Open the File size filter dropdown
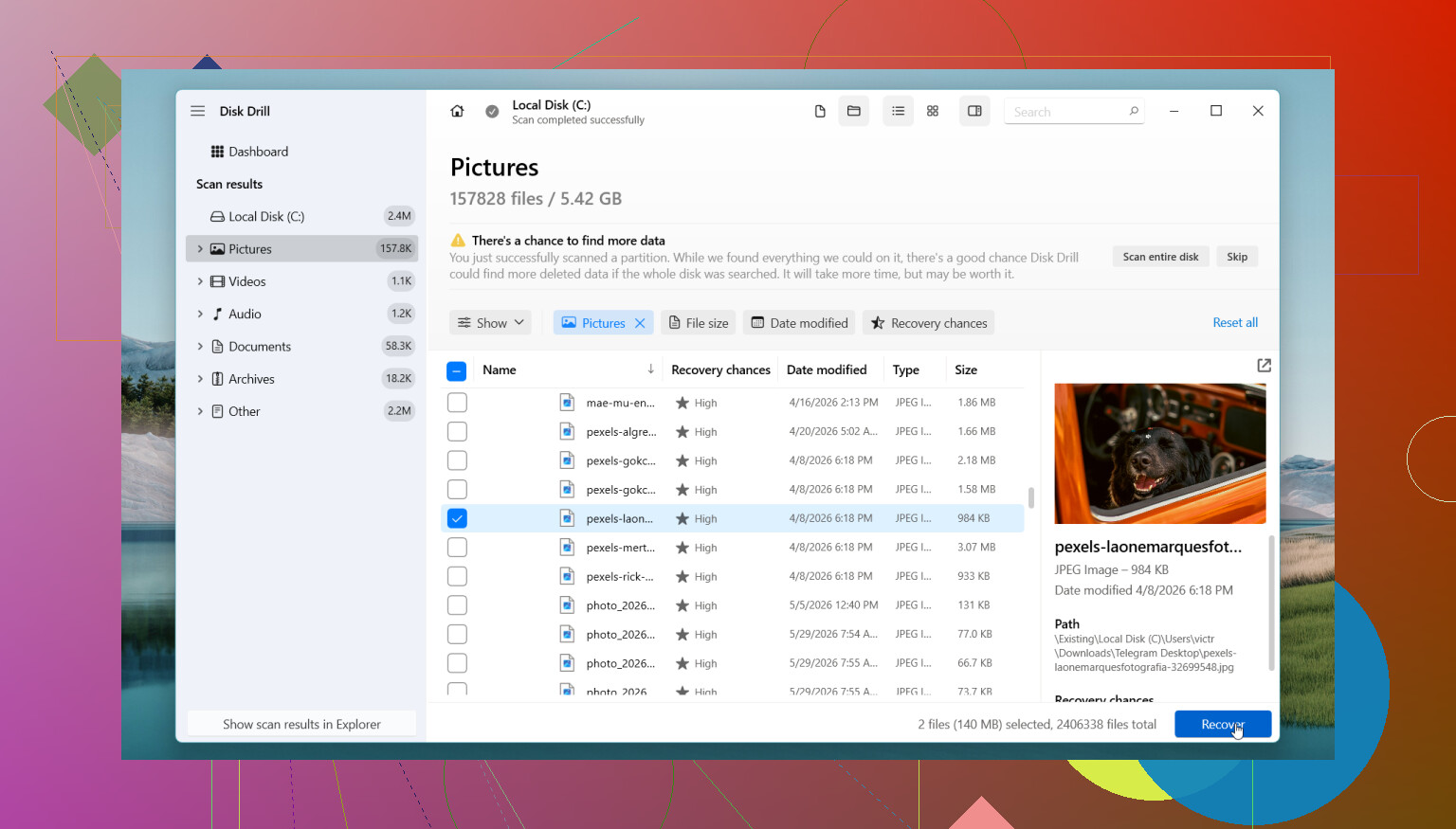Image resolution: width=1456 pixels, height=829 pixels. (699, 323)
